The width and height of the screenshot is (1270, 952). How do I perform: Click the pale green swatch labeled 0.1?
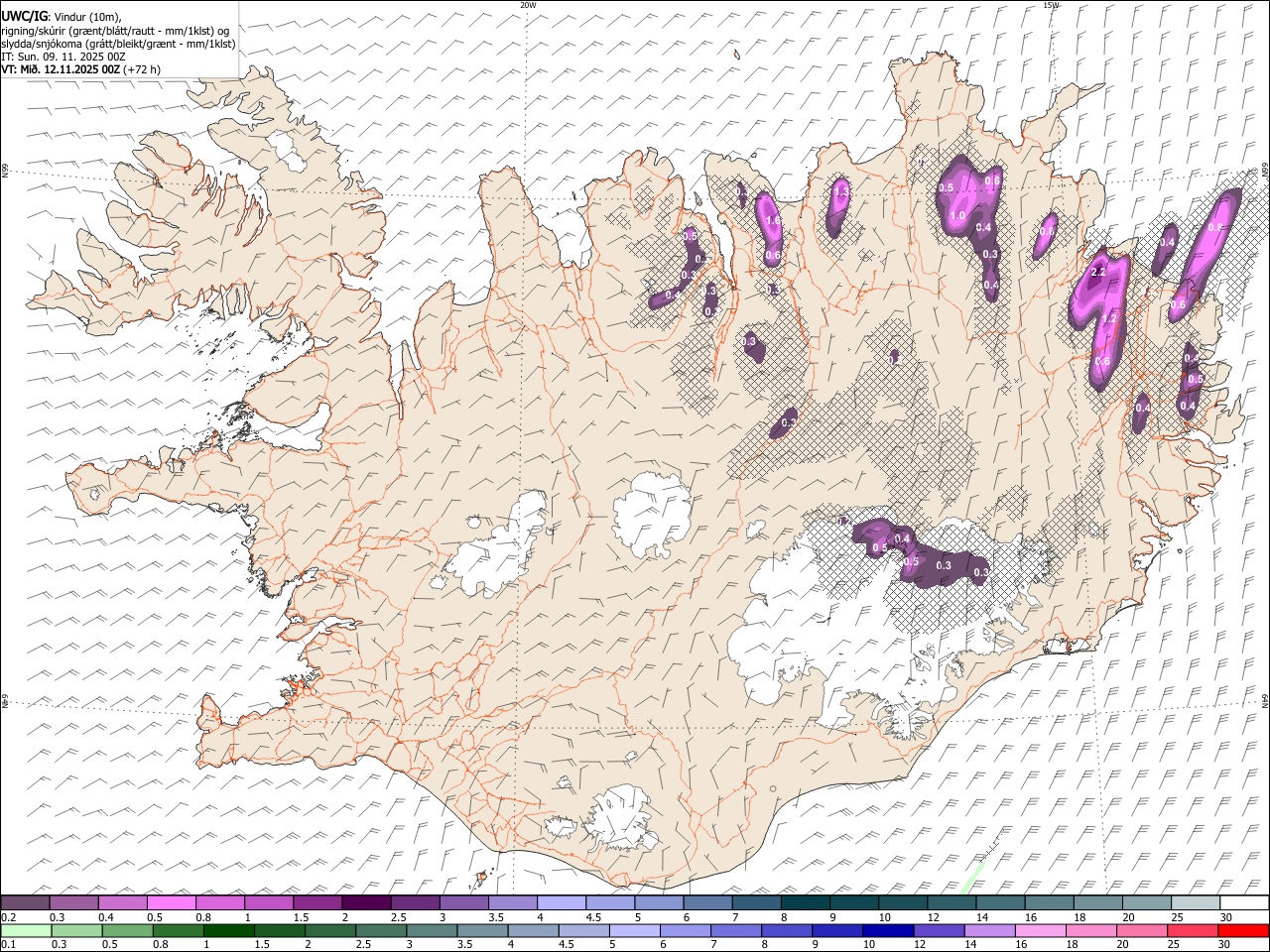click(x=26, y=930)
